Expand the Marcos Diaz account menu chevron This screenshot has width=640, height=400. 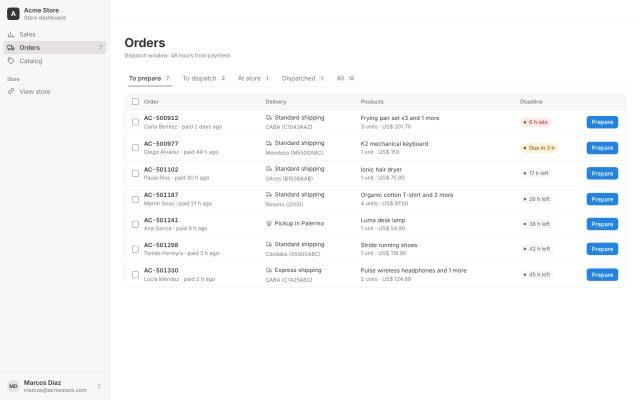[x=99, y=386]
